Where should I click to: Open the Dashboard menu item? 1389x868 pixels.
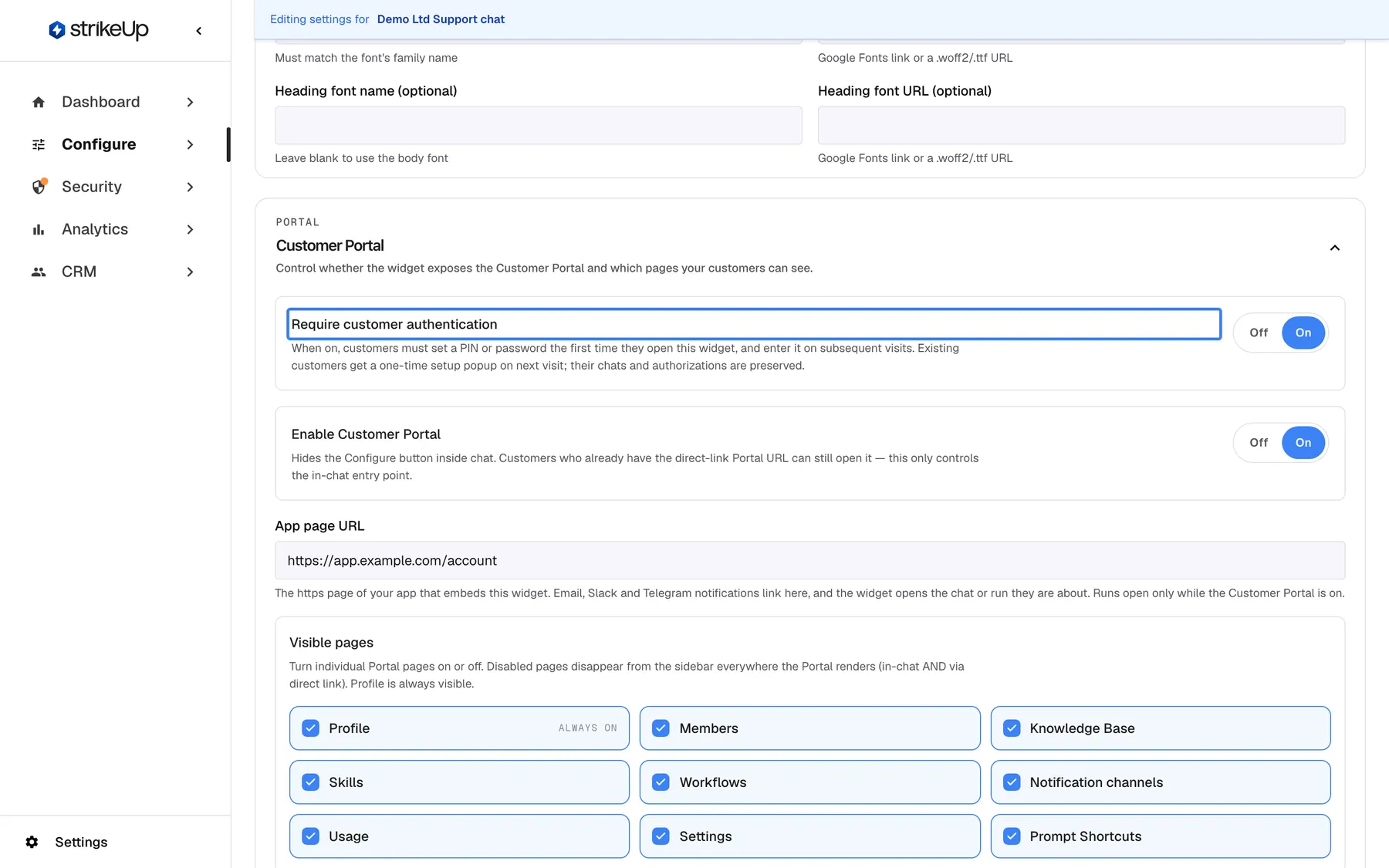click(x=114, y=102)
